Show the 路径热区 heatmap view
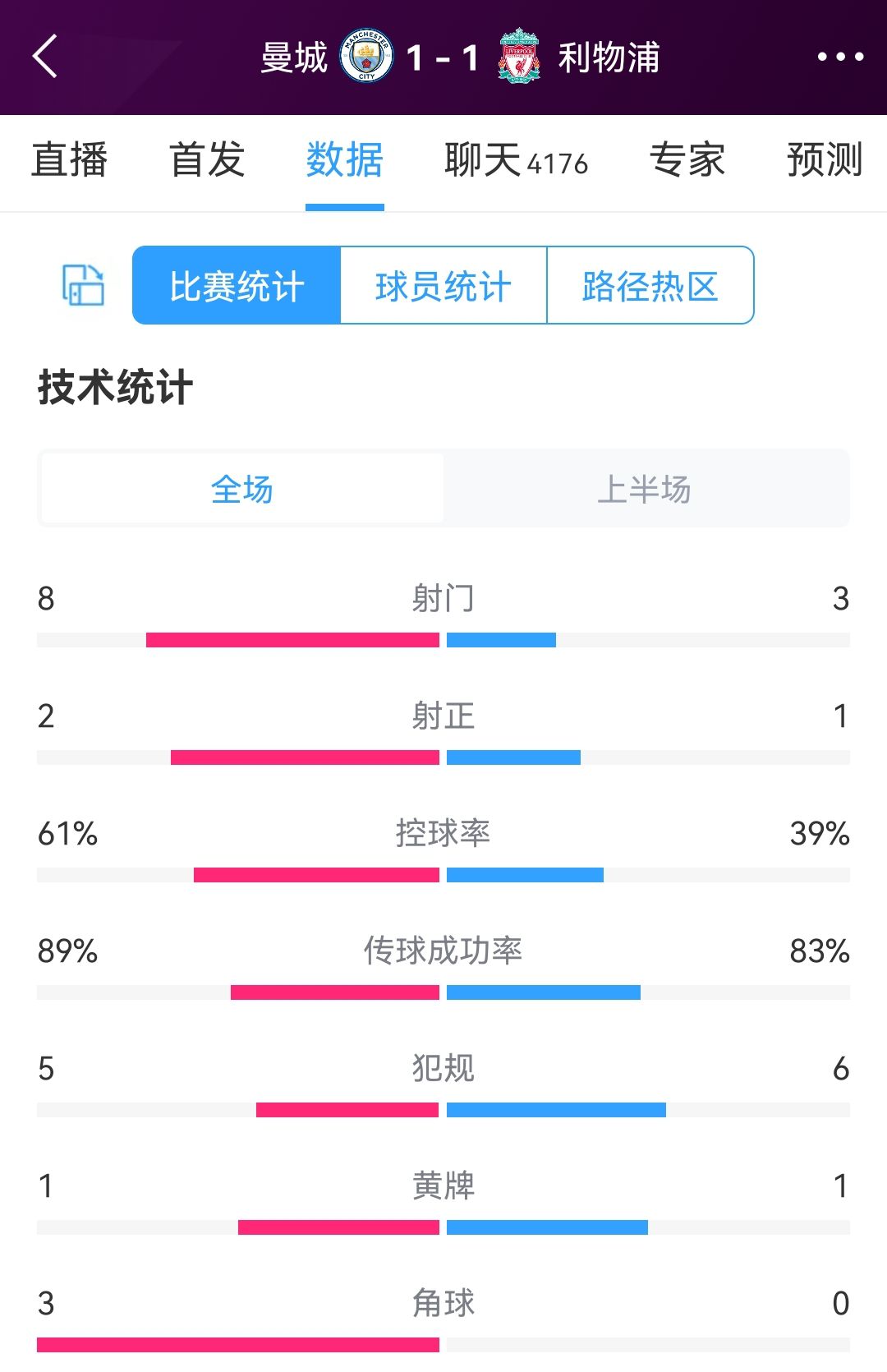The height and width of the screenshot is (1372, 887). pos(650,286)
